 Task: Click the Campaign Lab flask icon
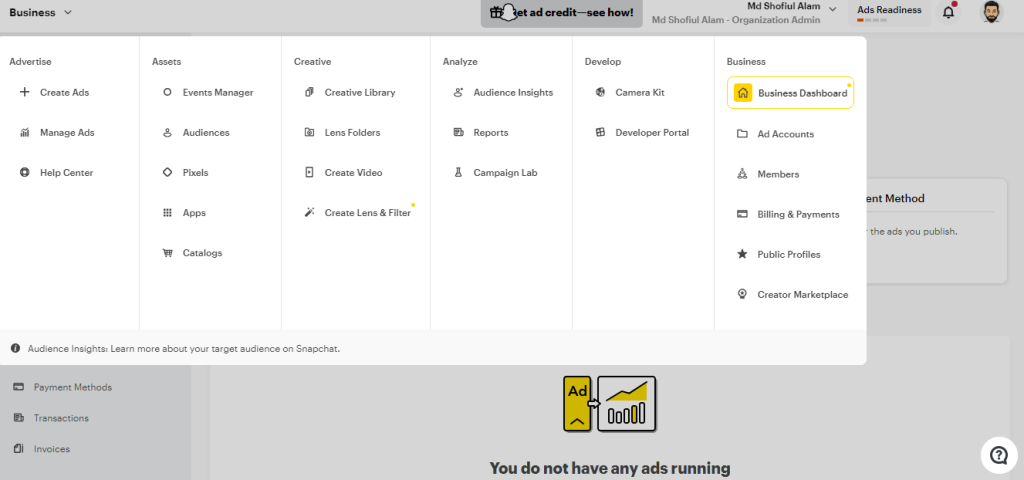point(458,173)
